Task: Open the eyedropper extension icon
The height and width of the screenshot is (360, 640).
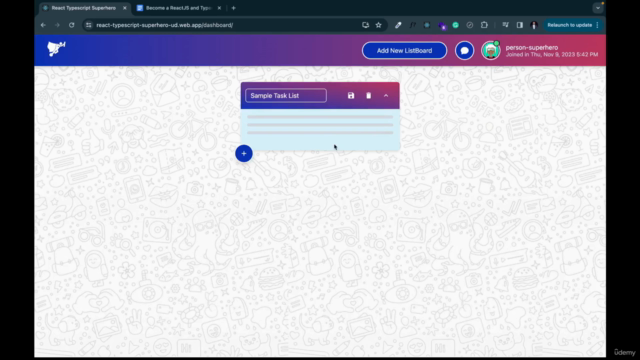Action: tap(398, 25)
